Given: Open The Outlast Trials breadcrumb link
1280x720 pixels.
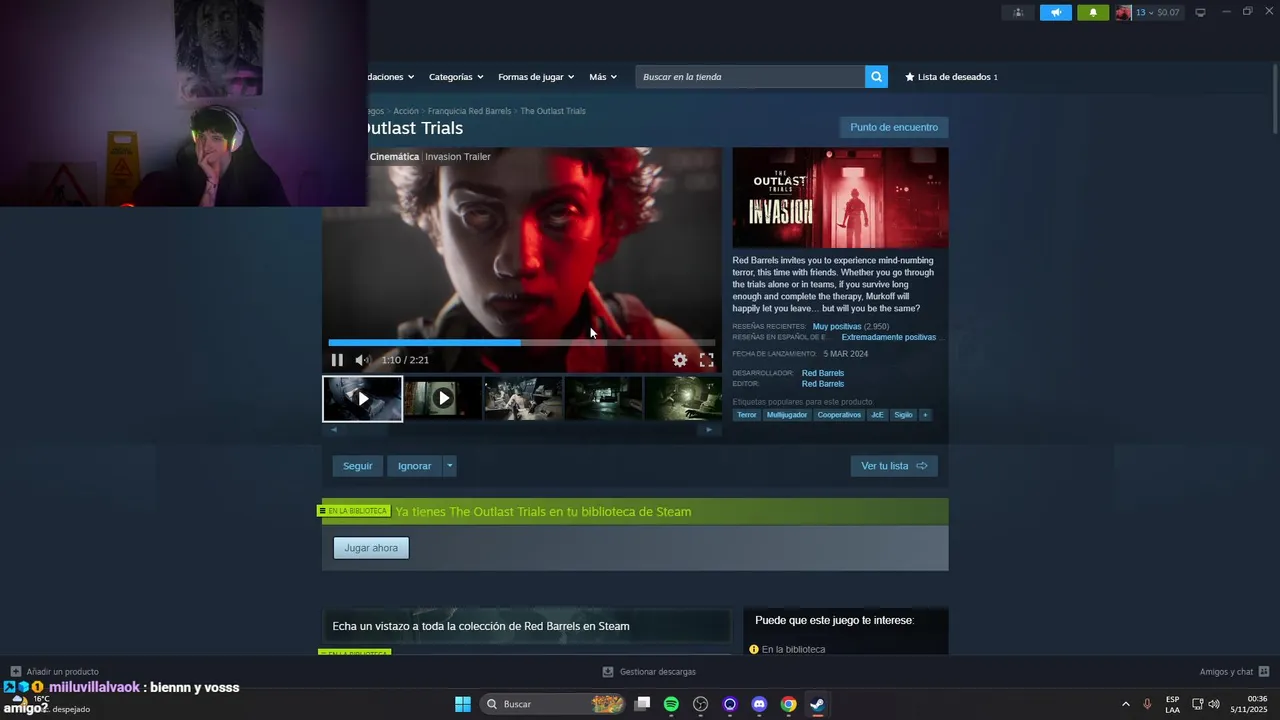Looking at the screenshot, I should [x=553, y=111].
